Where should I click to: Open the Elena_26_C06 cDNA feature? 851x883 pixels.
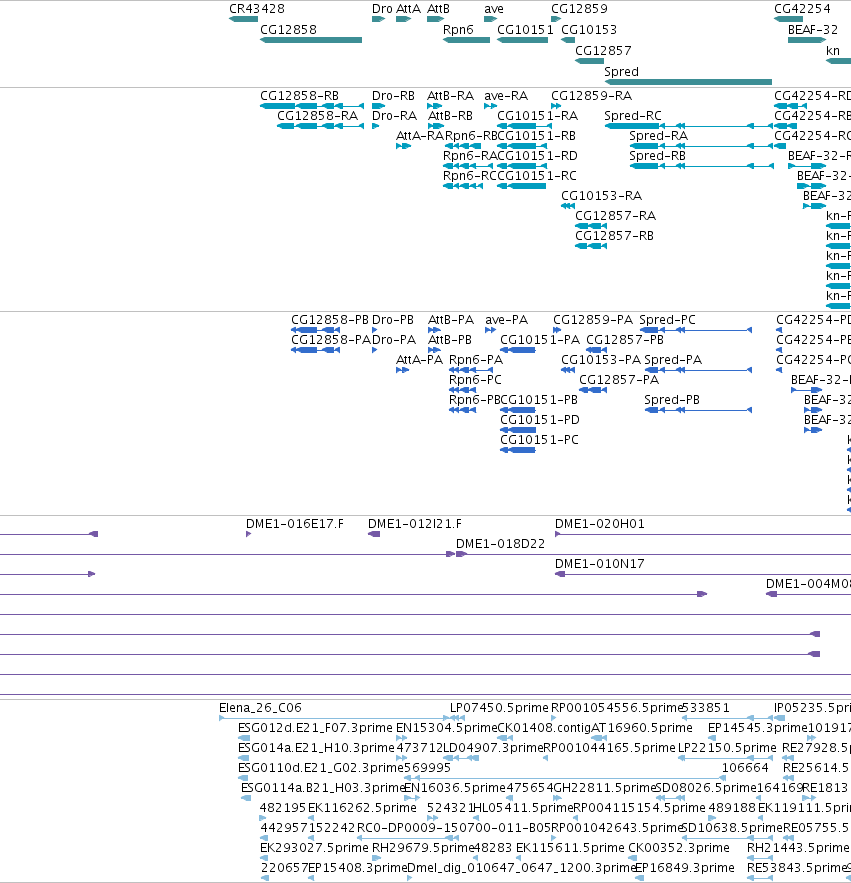tap(335, 717)
